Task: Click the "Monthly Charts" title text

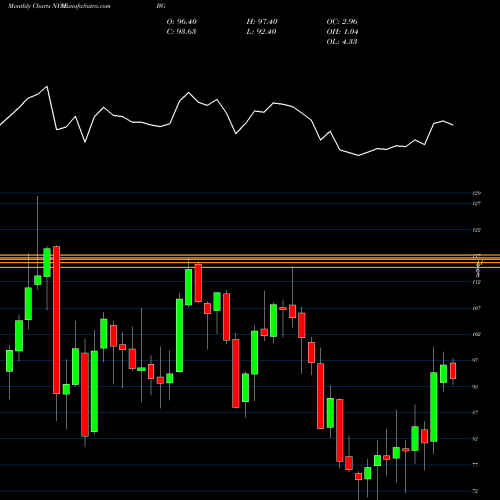Action: click(29, 6)
